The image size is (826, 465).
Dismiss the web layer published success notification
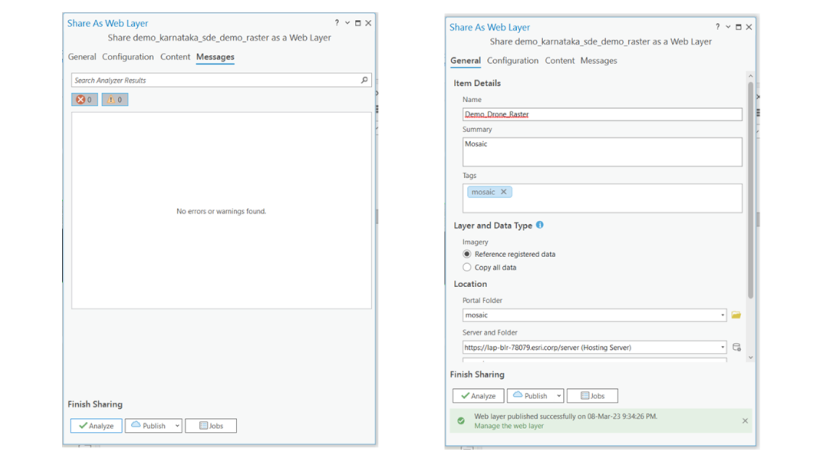pos(745,421)
